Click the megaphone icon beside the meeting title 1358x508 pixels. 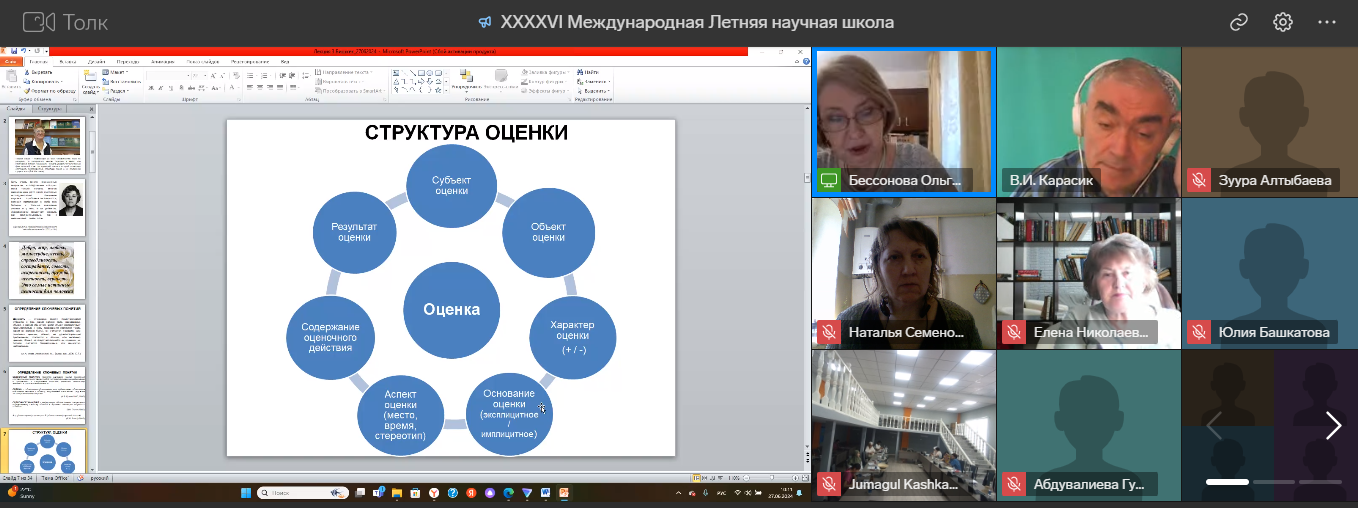485,22
